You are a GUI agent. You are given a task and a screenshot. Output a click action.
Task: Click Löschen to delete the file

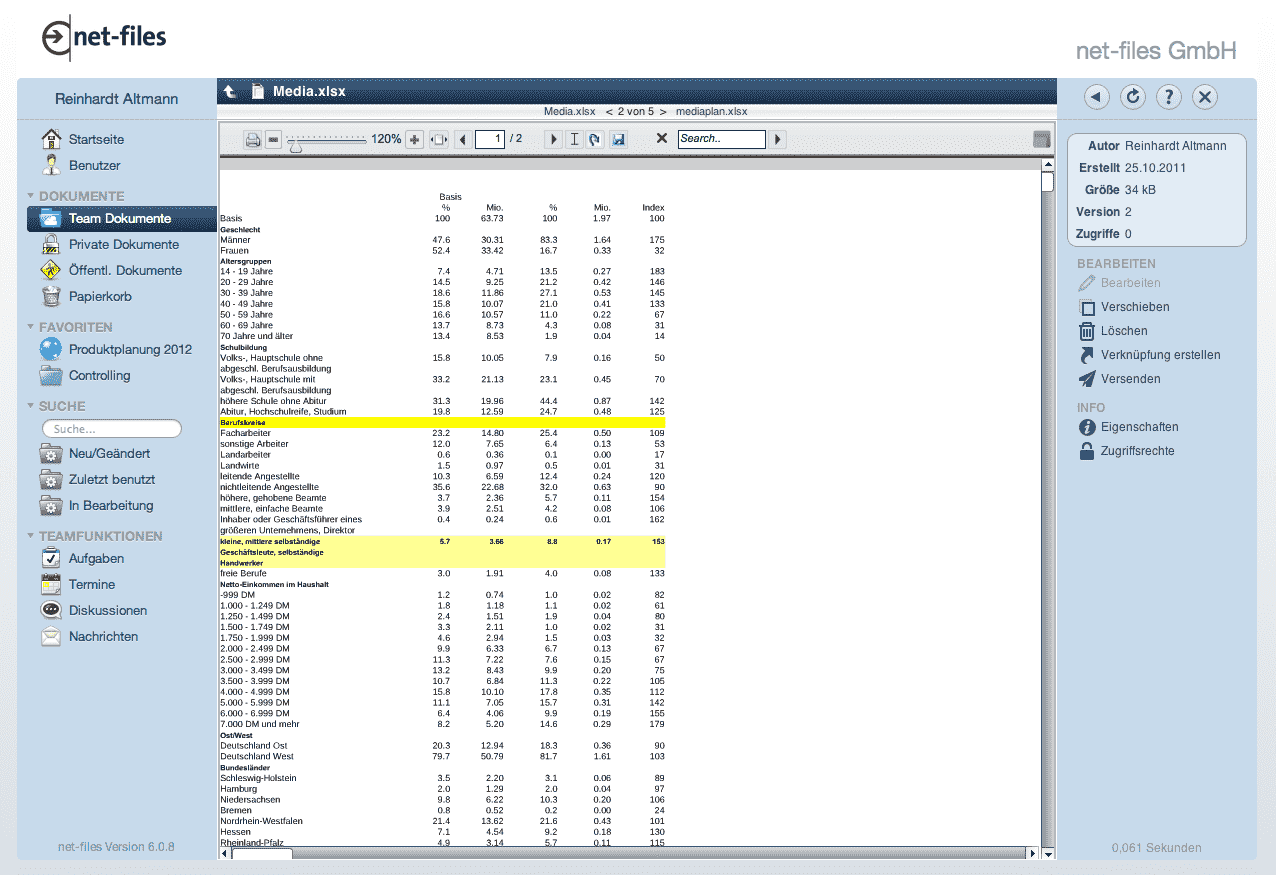tap(1124, 331)
